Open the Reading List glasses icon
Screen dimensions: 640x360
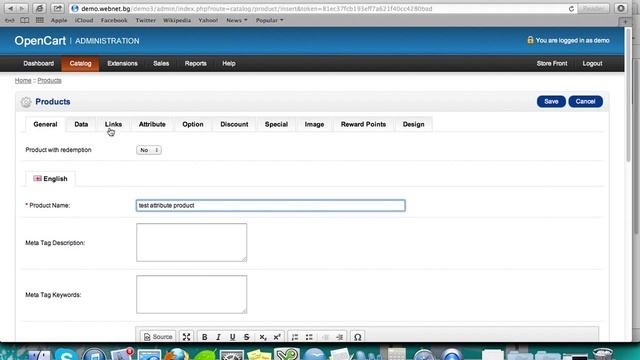(x=10, y=20)
